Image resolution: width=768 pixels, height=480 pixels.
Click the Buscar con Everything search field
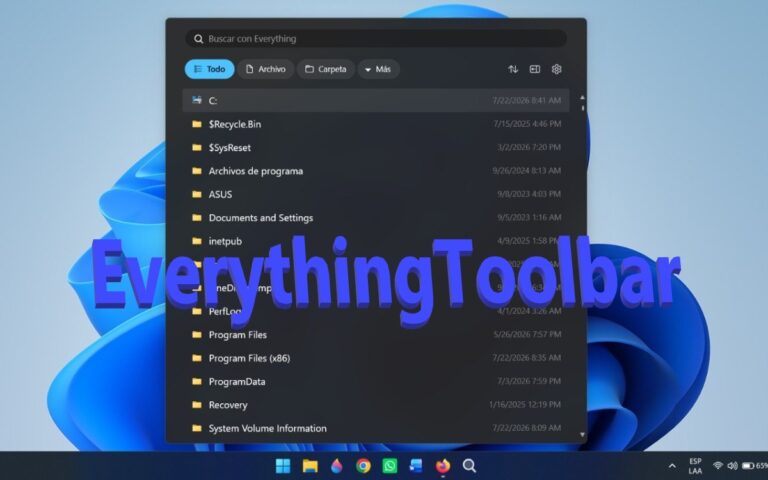376,39
